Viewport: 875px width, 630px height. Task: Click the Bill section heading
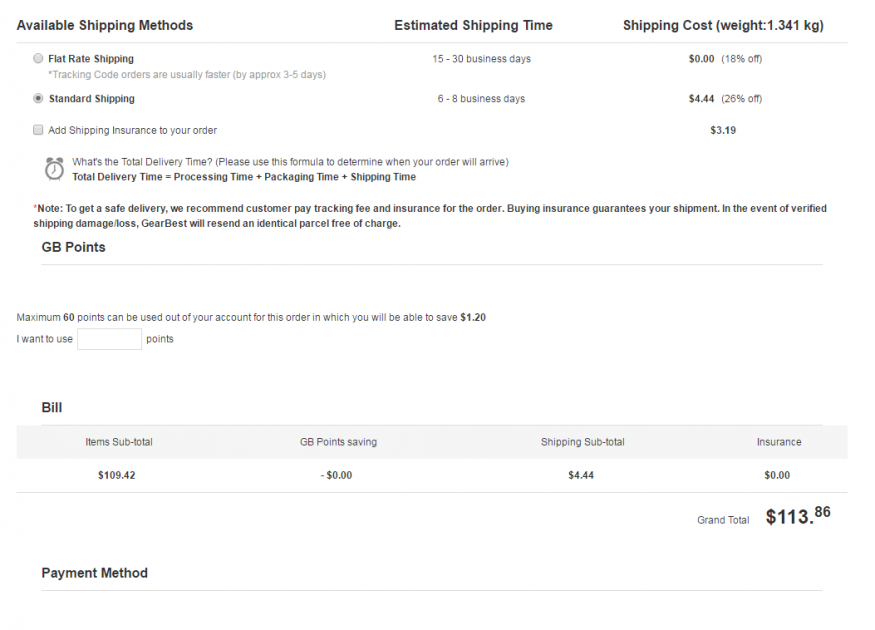pos(52,407)
